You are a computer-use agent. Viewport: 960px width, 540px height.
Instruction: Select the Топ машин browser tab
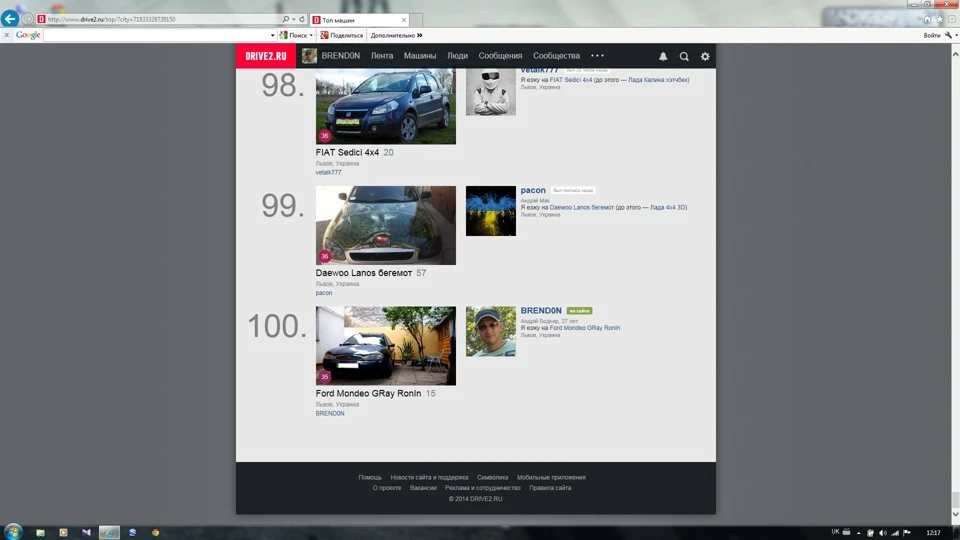pyautogui.click(x=359, y=20)
